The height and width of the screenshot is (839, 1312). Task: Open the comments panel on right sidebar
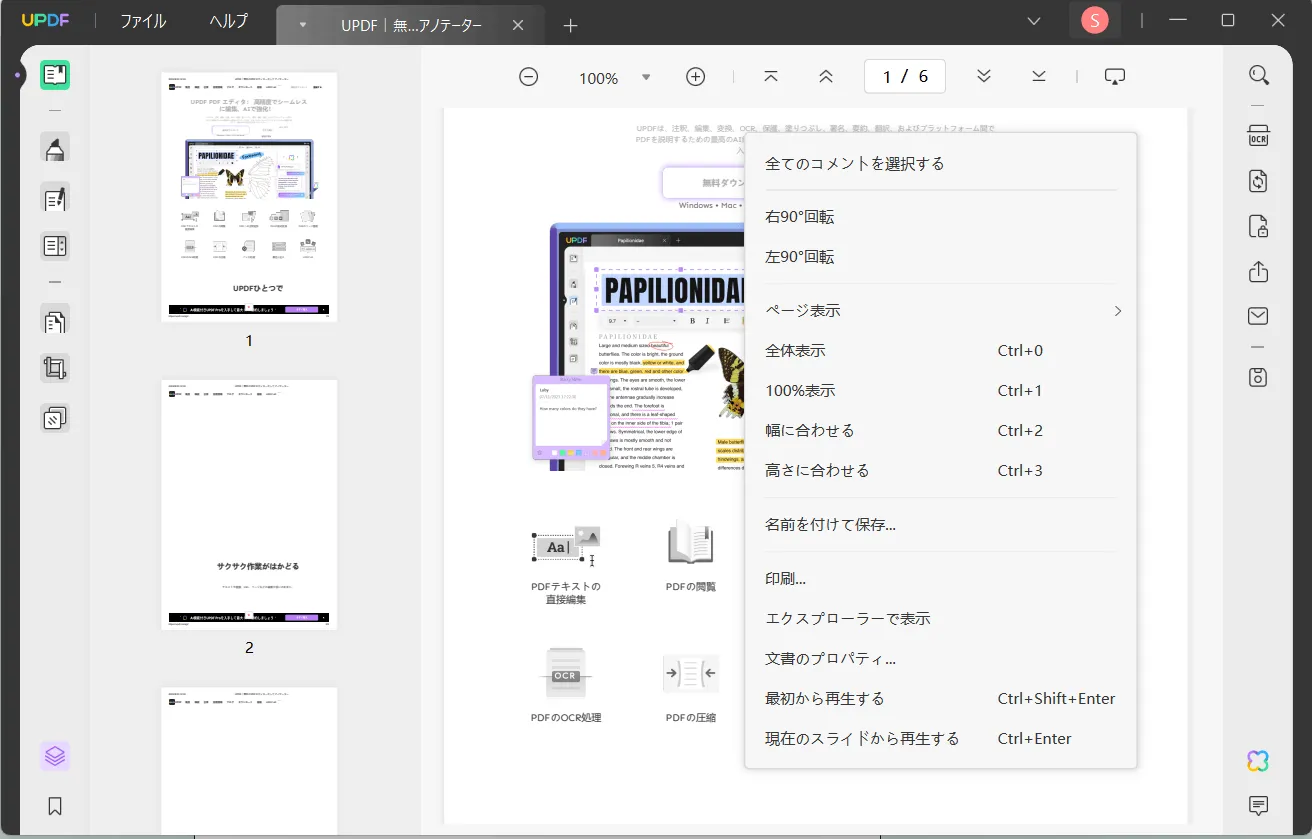click(1259, 806)
